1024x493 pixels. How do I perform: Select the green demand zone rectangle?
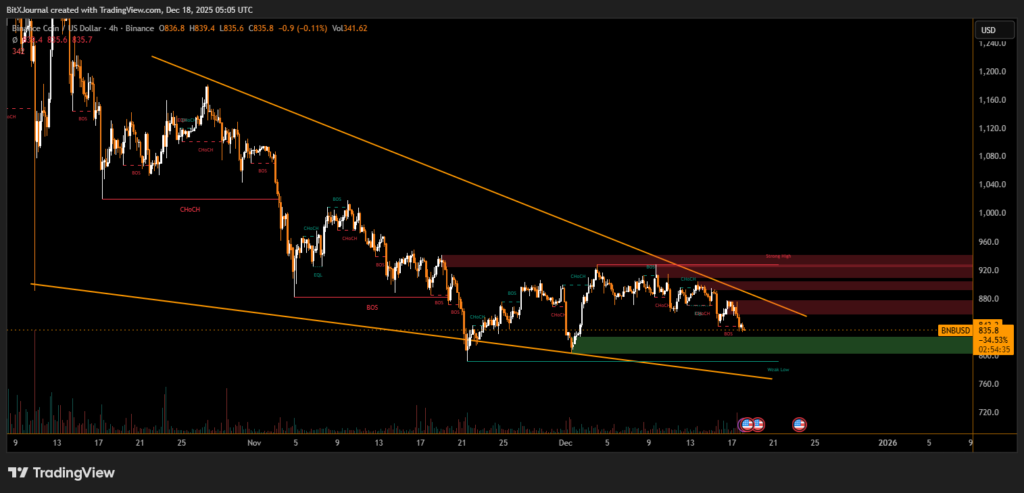[770, 345]
